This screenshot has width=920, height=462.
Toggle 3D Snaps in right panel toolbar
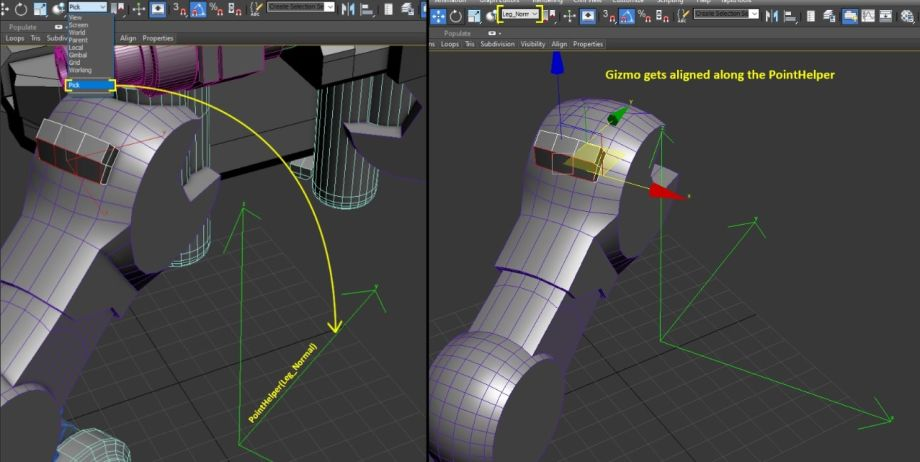(x=609, y=16)
